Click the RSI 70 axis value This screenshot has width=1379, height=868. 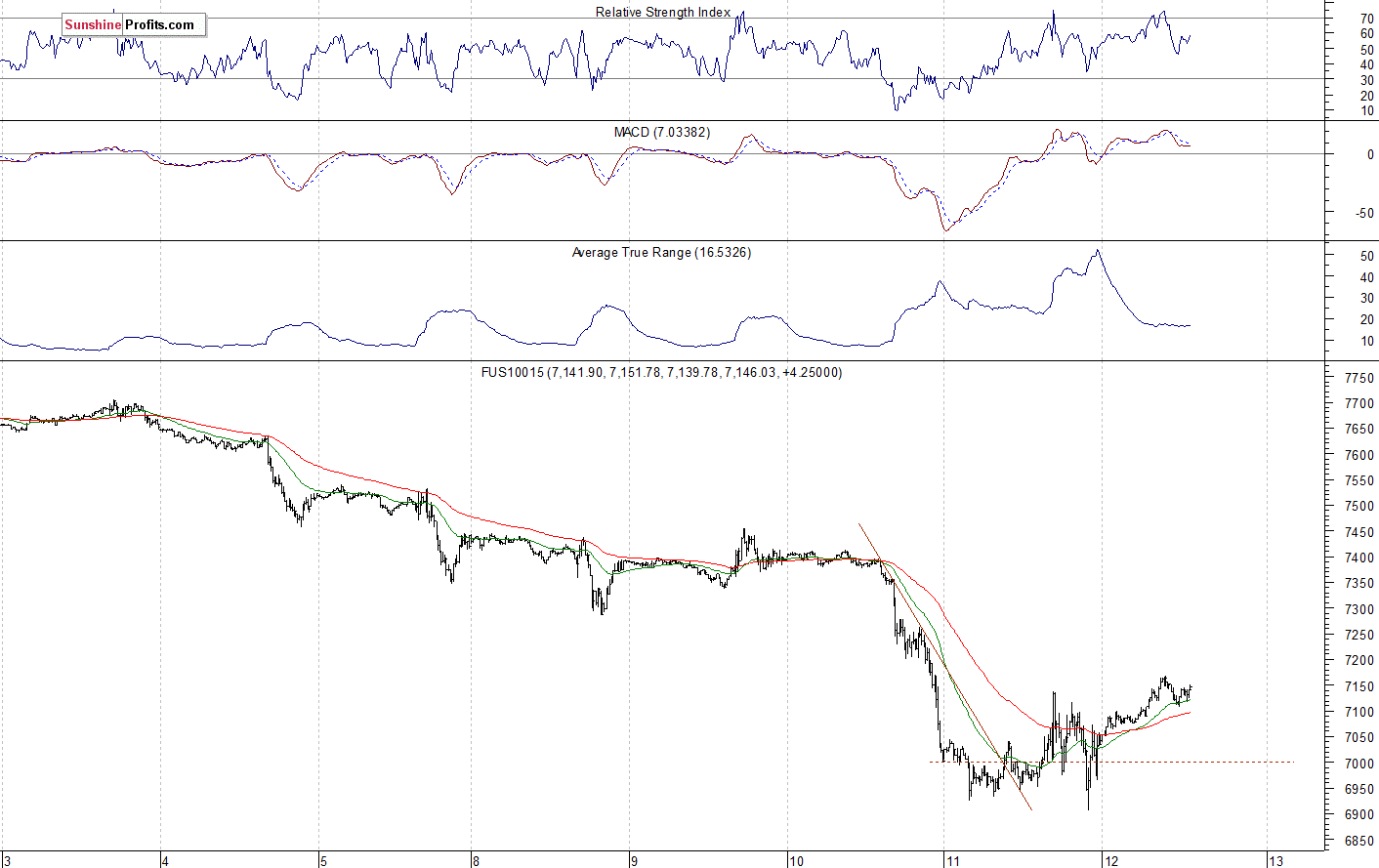tap(1367, 19)
